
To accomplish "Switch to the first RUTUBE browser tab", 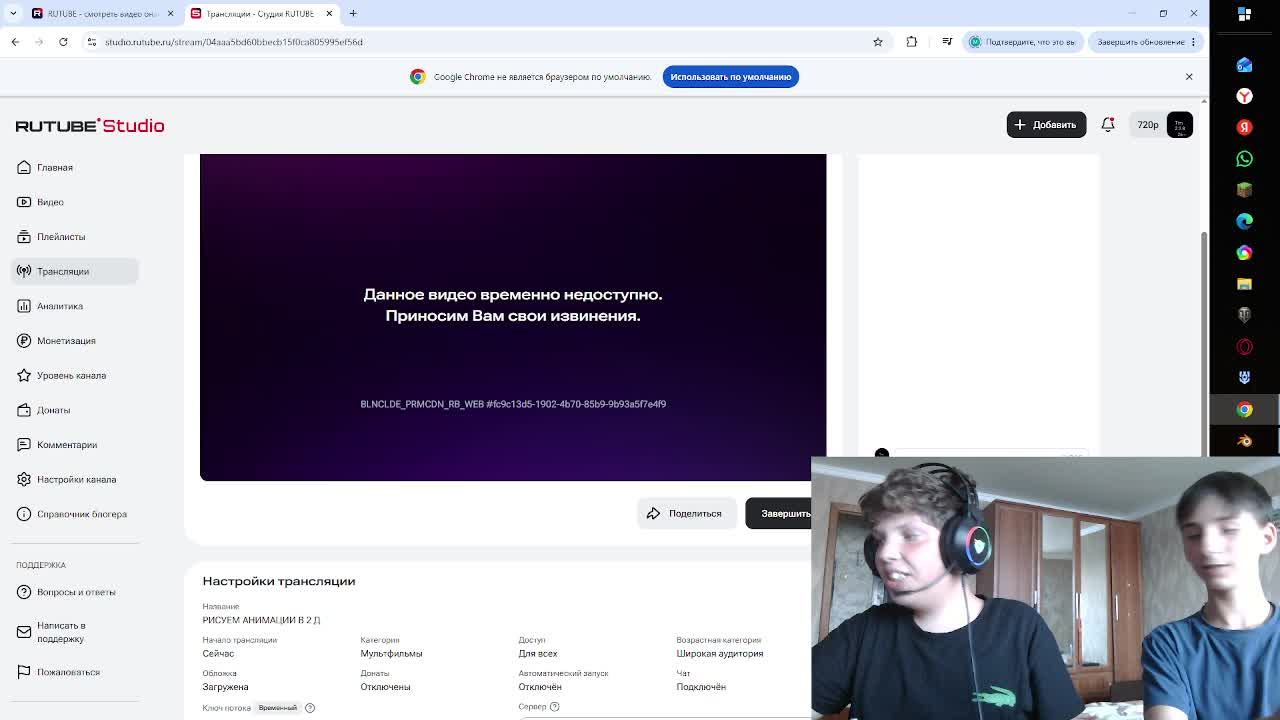I will coord(103,13).
